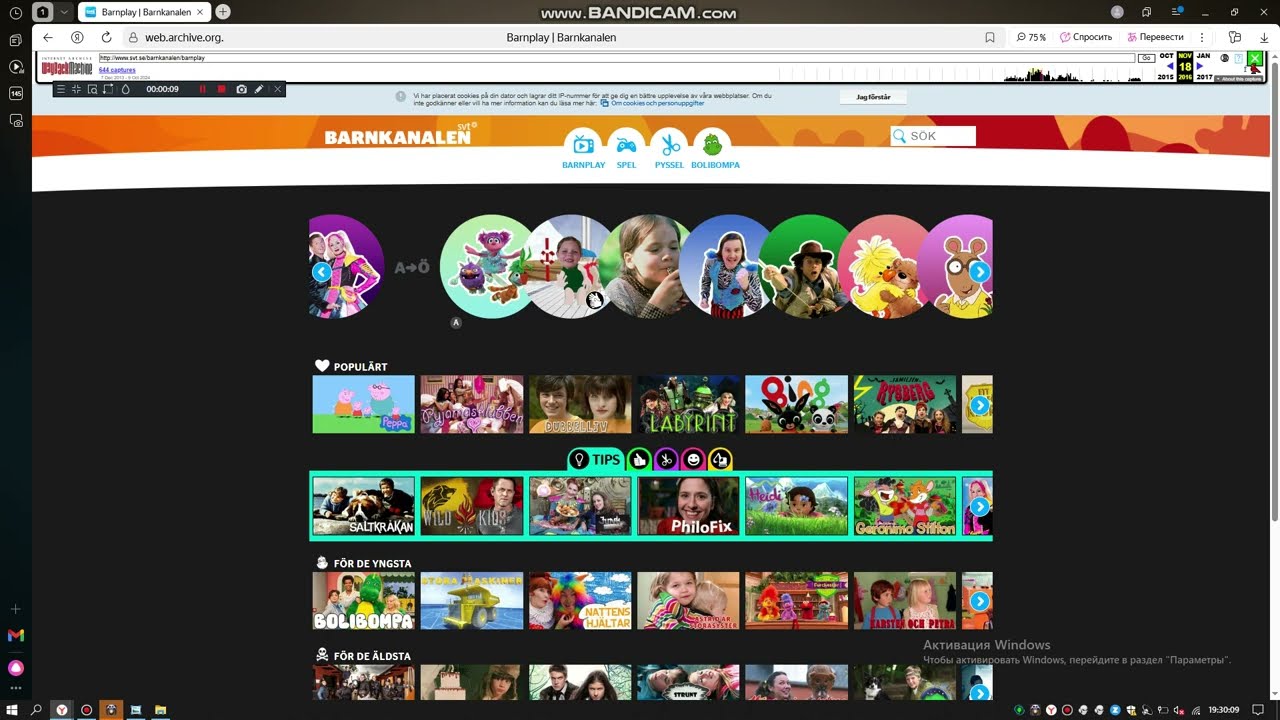
Task: Open the Bolibompa green dragon icon
Action: [x=713, y=145]
